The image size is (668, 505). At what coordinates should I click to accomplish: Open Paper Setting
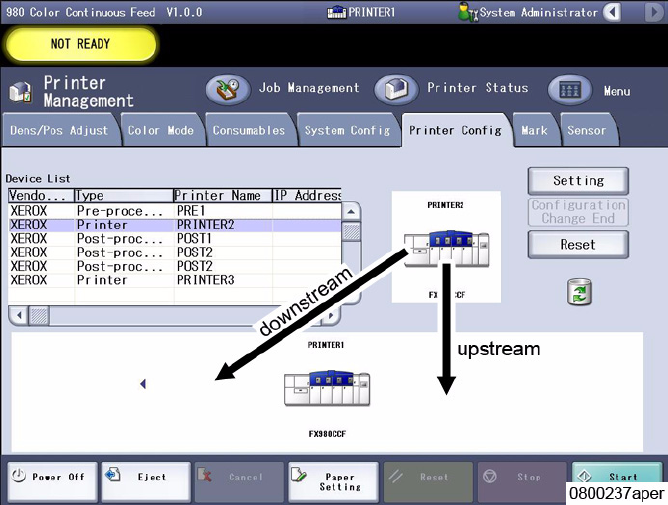coord(333,481)
